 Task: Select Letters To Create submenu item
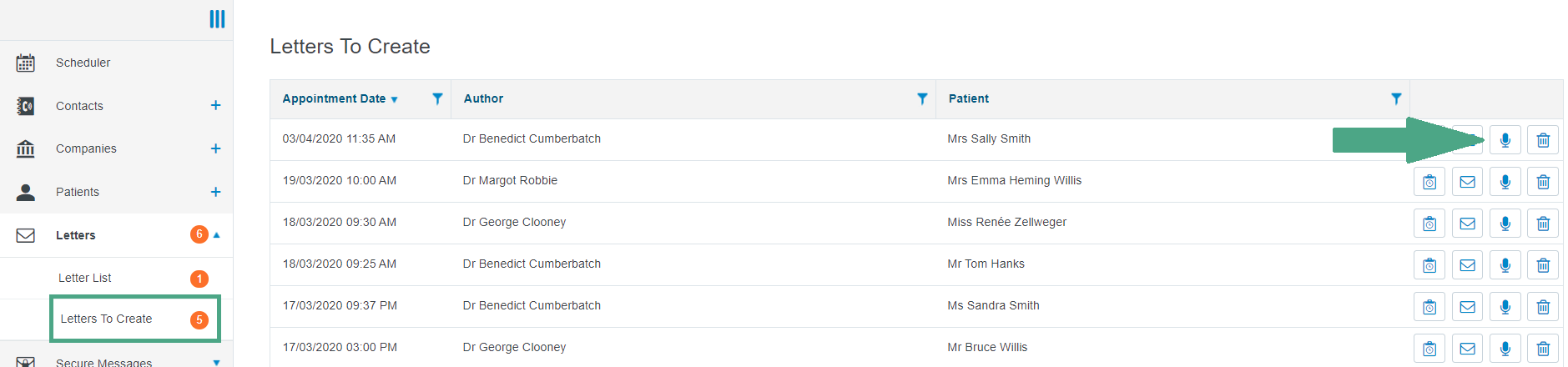pyautogui.click(x=106, y=319)
